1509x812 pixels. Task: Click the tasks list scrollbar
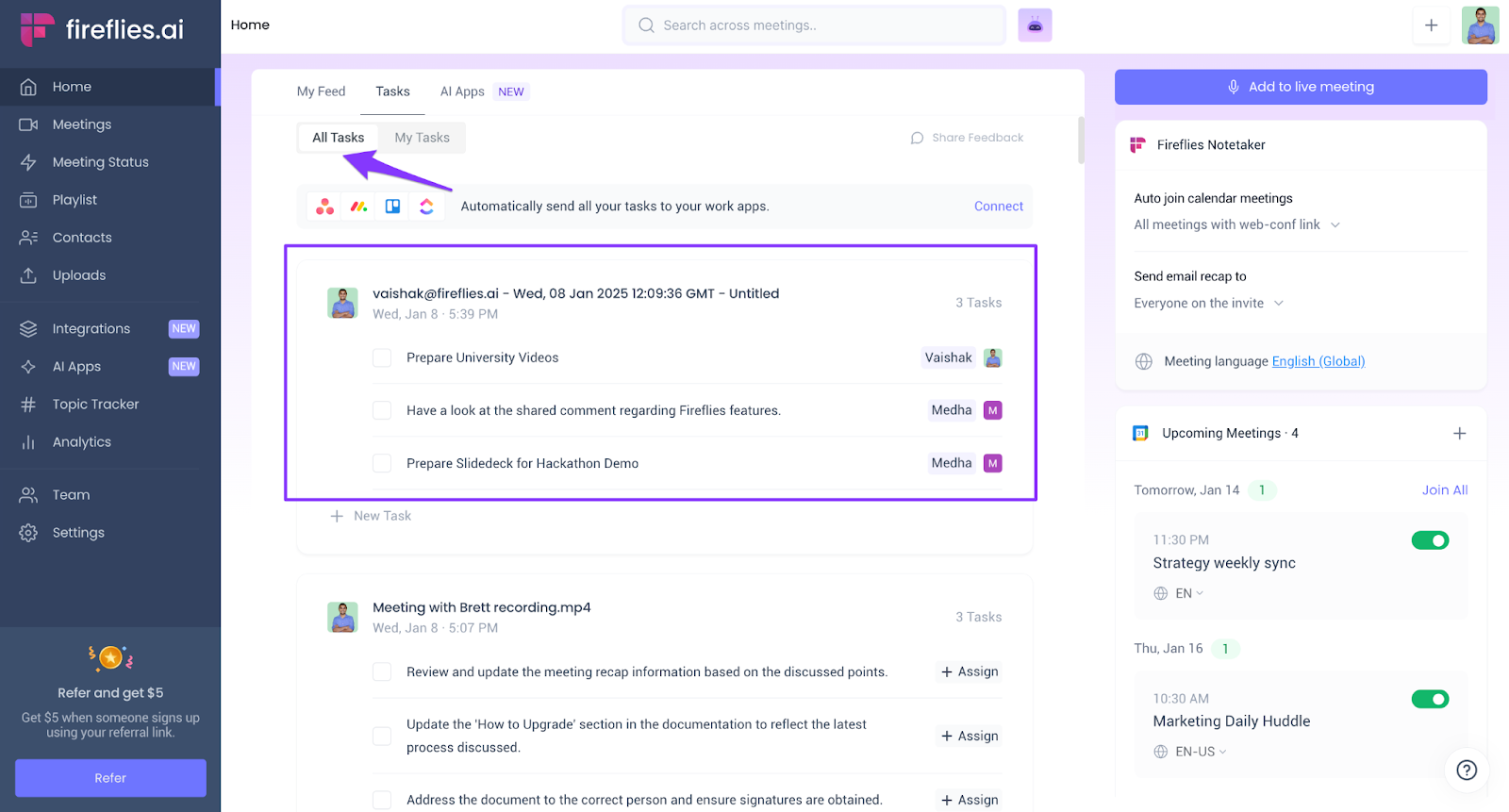pos(1081,141)
